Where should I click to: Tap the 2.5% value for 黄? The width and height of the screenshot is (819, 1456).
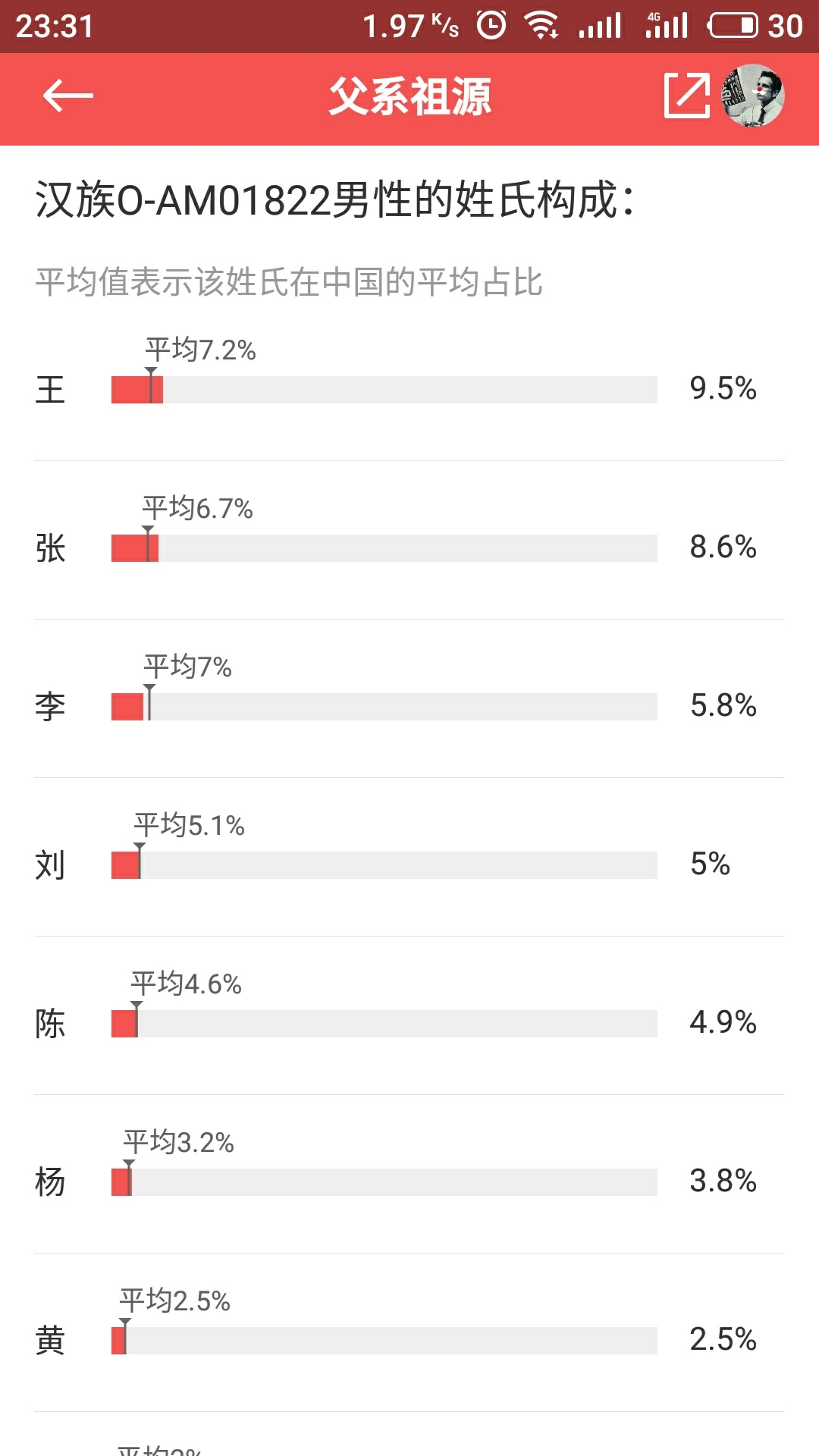[x=723, y=1339]
